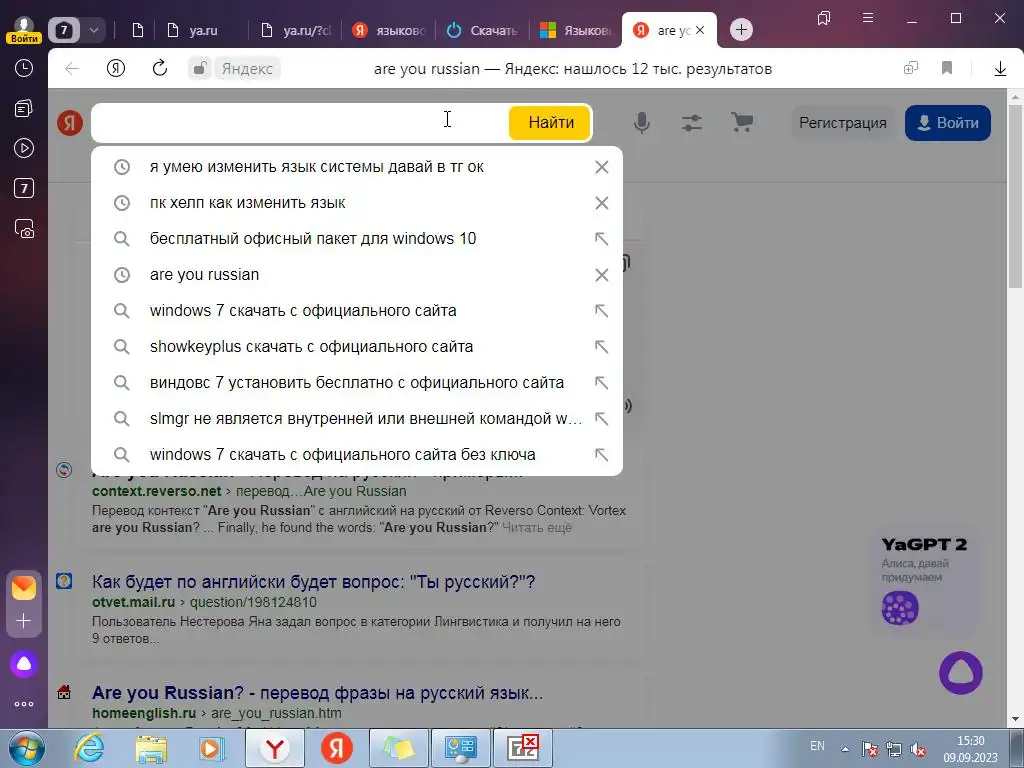Screen dimensions: 1024x768
Task: Switch to the ya.ru tab
Action: 193,30
